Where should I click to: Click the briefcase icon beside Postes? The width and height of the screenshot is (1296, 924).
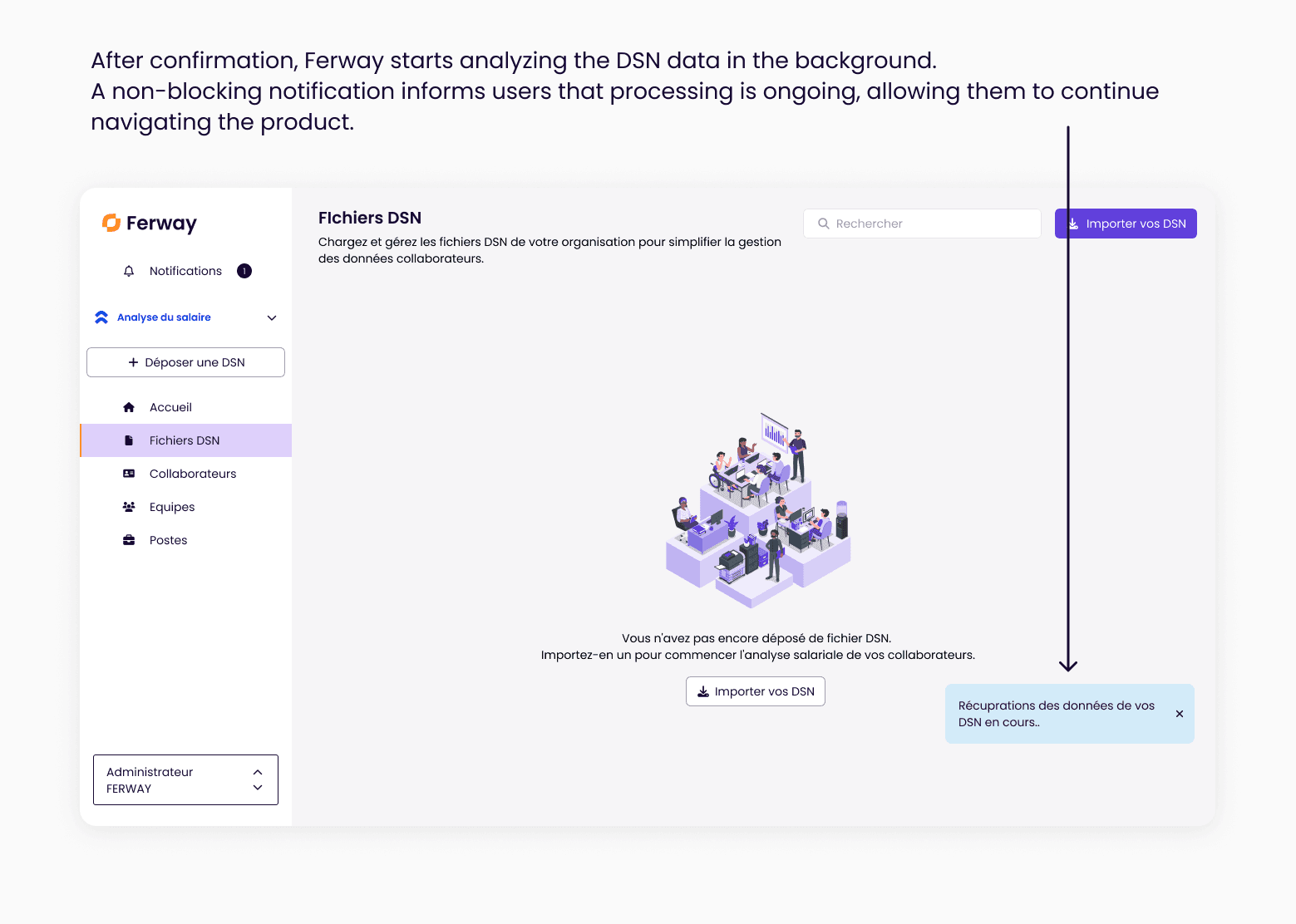[x=129, y=540]
